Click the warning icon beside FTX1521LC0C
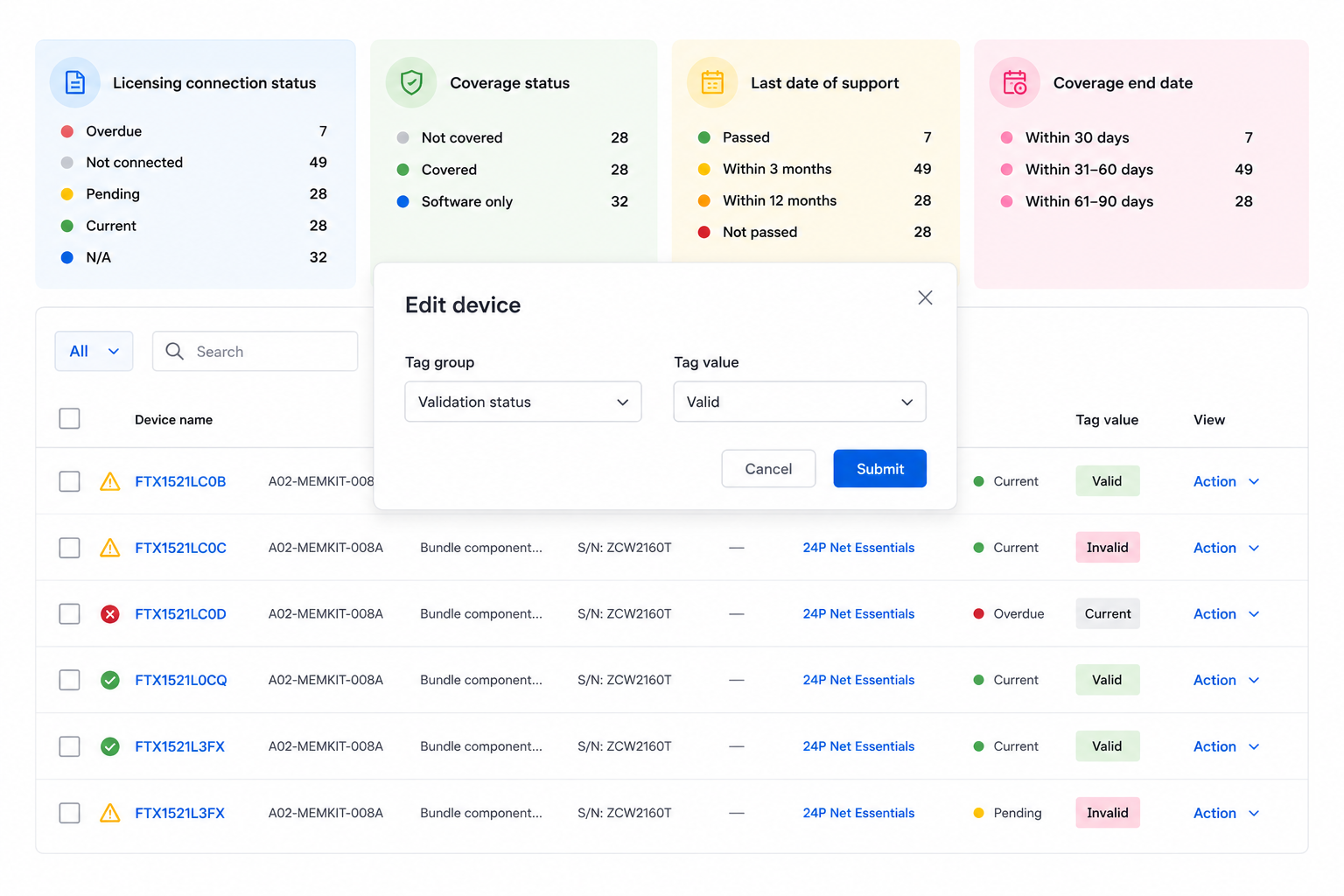The image size is (1344, 896). pyautogui.click(x=109, y=548)
